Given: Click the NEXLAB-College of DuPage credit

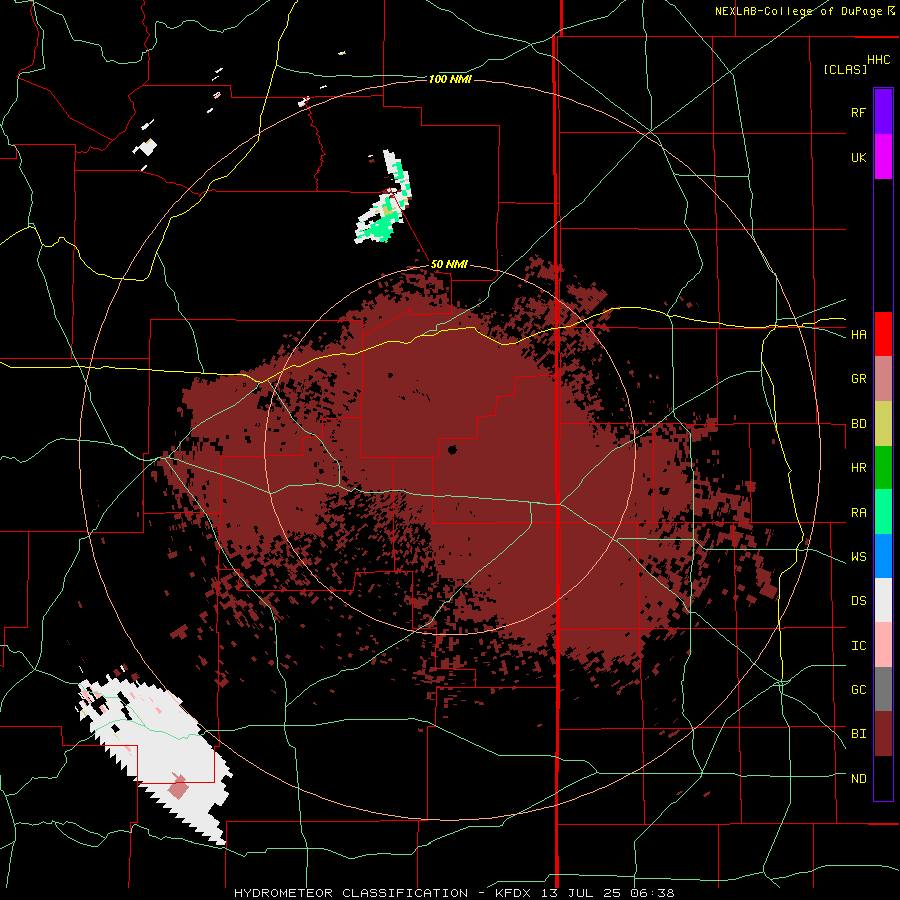Looking at the screenshot, I should click(x=804, y=11).
